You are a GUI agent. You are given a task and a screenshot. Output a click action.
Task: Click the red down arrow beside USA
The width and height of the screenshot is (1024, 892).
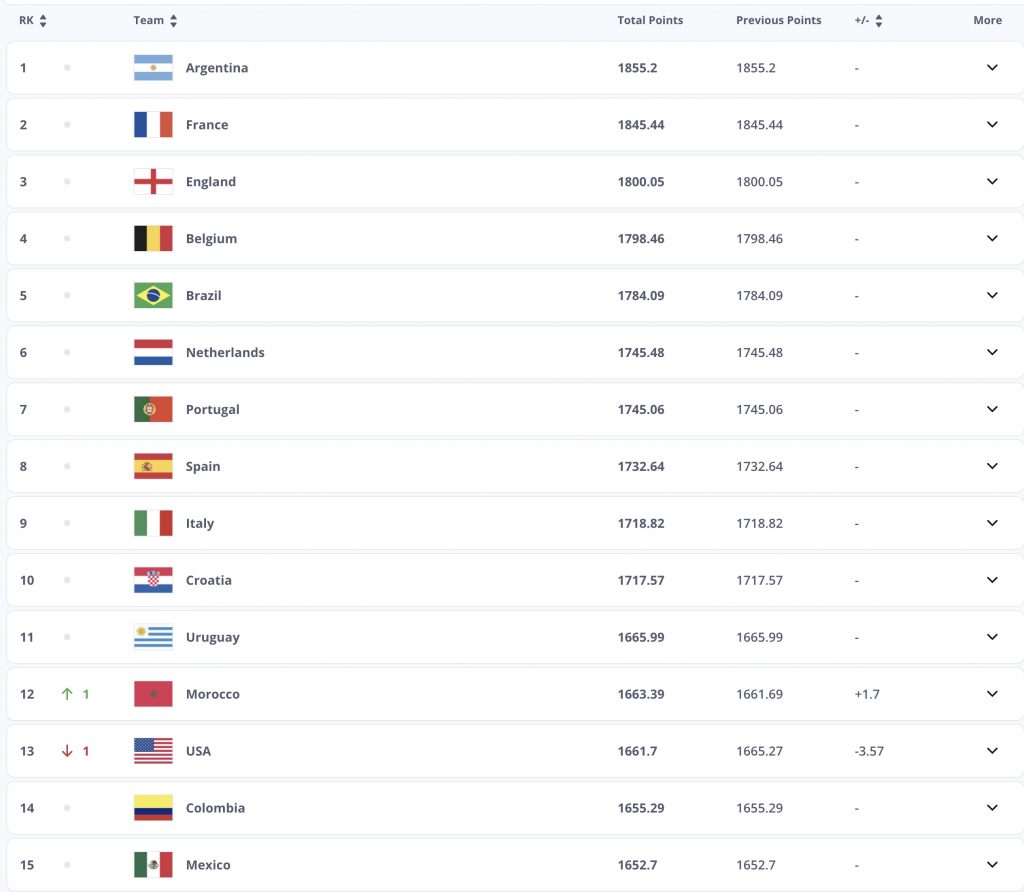[67, 751]
